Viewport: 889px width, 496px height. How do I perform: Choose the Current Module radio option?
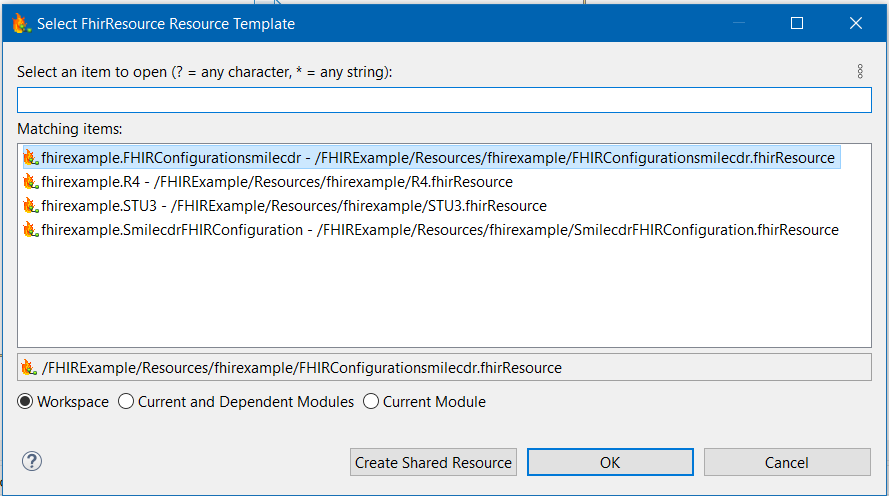371,402
